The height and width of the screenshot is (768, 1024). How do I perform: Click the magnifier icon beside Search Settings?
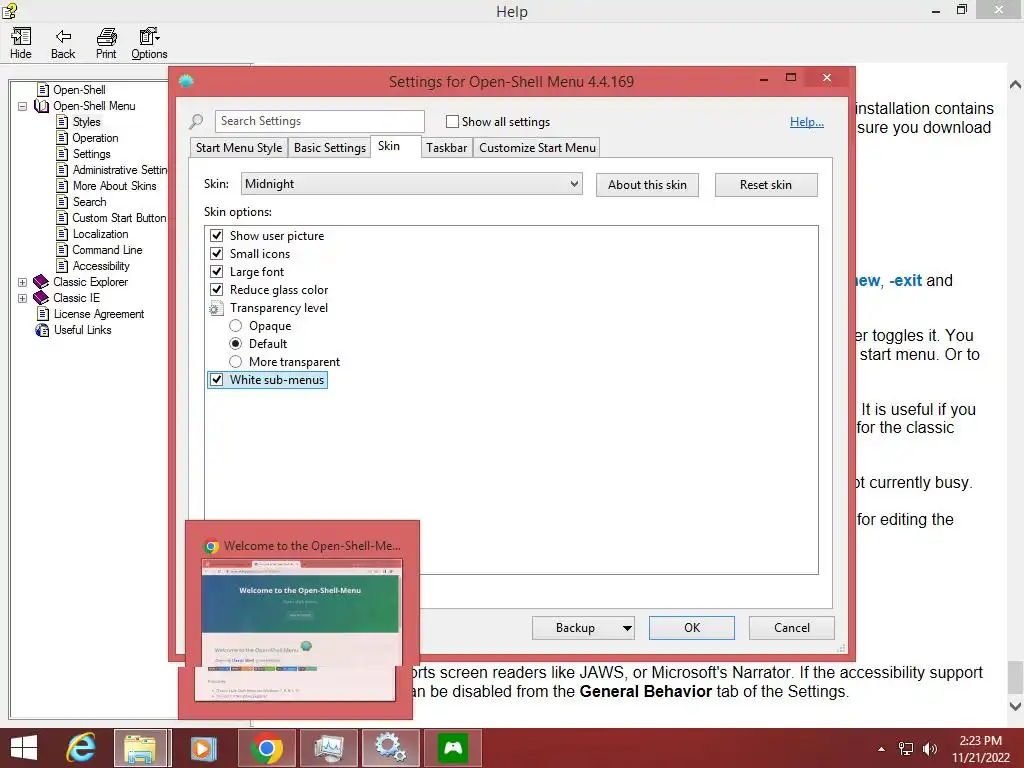(196, 121)
